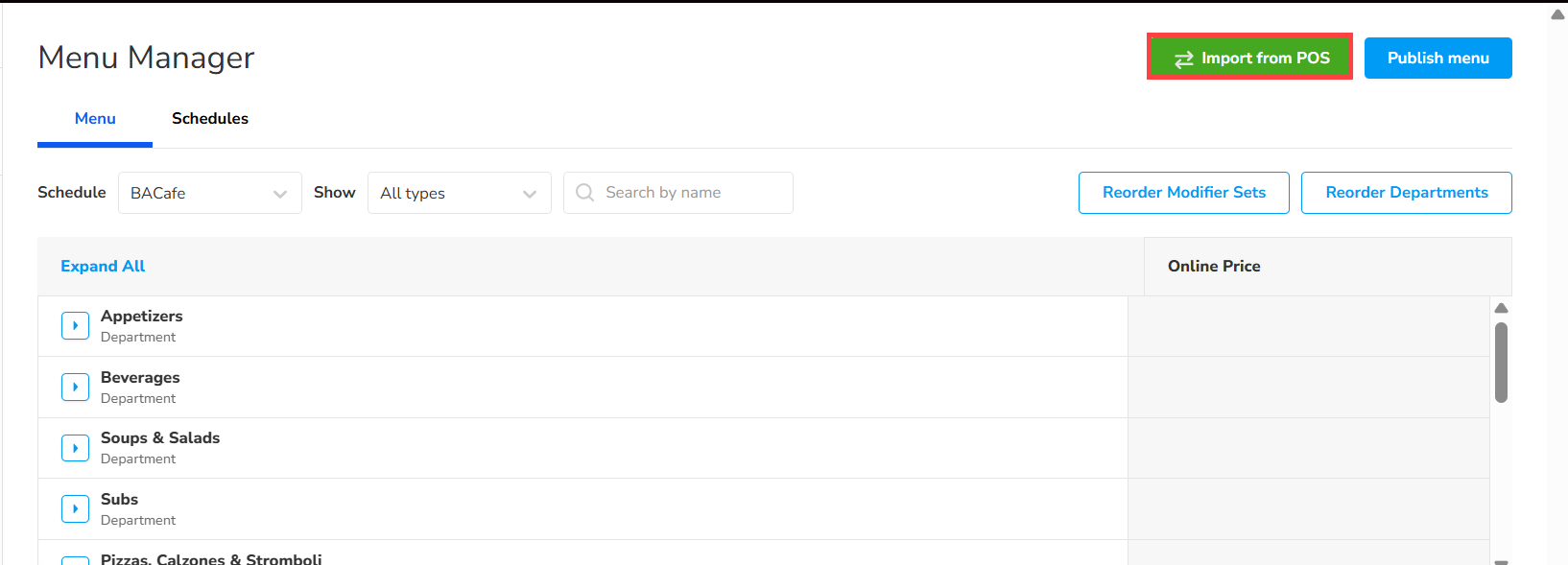Viewport: 1568px width, 565px height.
Task: Expand the Subs department row
Action: click(x=75, y=508)
